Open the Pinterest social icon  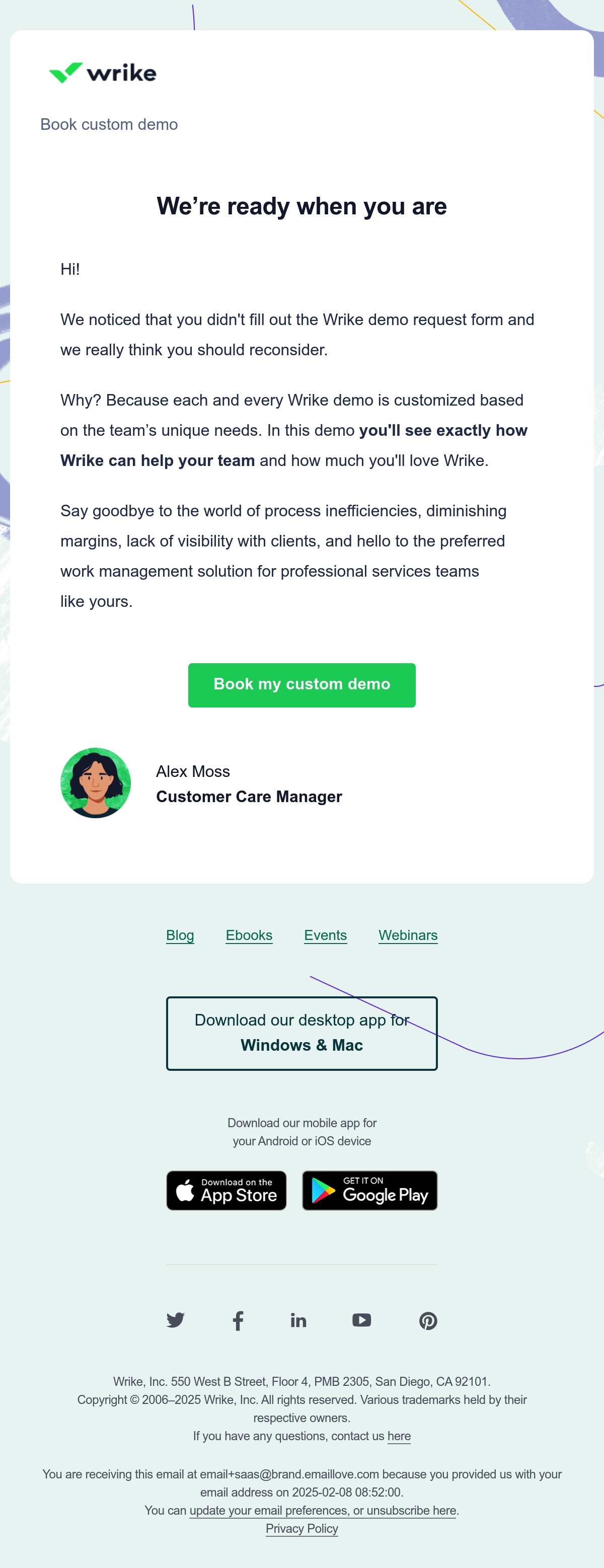pyautogui.click(x=428, y=1320)
